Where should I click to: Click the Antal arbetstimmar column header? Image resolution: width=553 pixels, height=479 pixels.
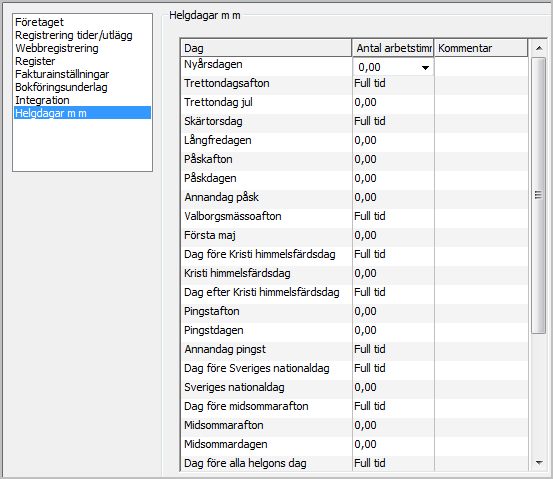393,48
